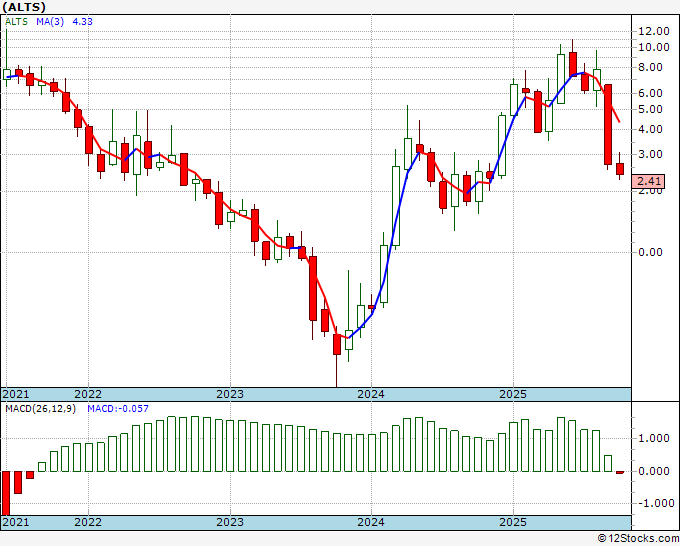
Task: Click the small red latest MACD bar
Action: [620, 472]
